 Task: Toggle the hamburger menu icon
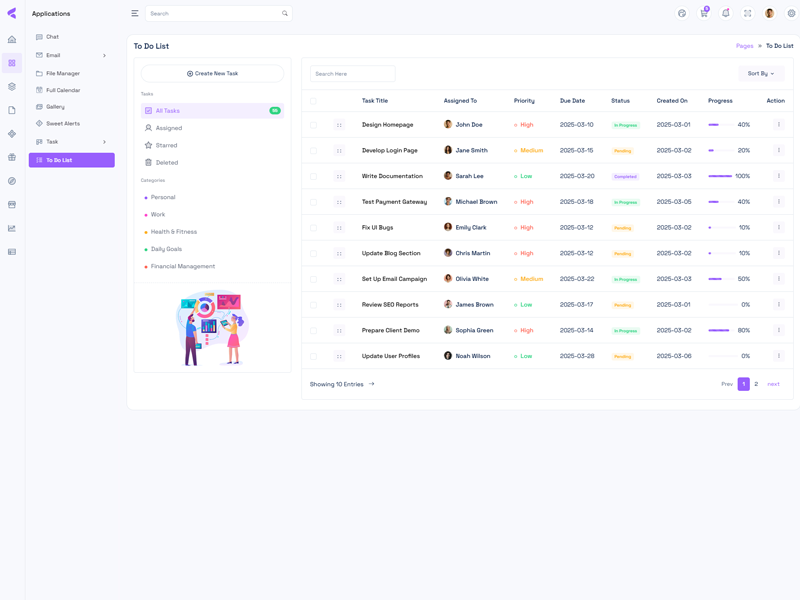coord(135,13)
